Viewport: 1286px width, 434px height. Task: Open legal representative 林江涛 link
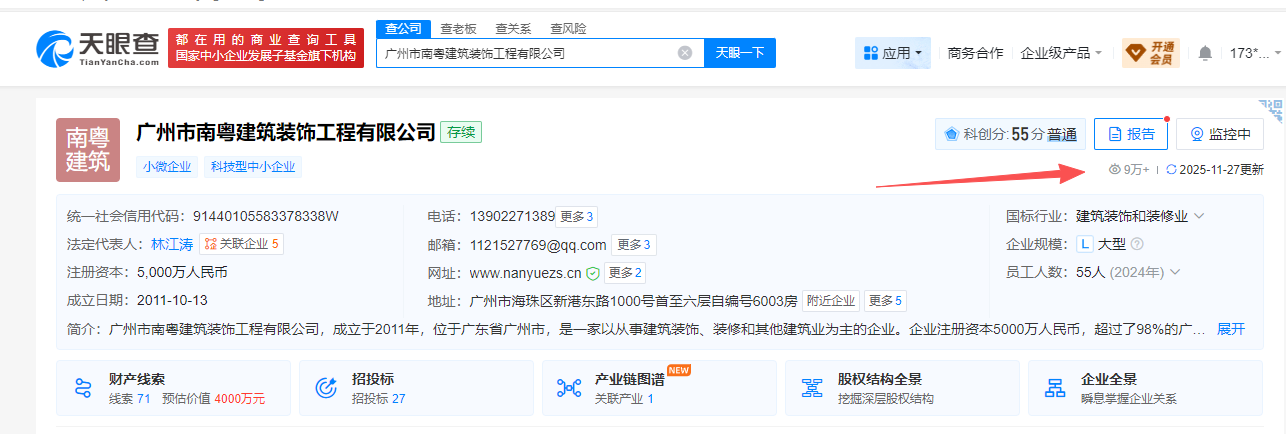[x=172, y=244]
